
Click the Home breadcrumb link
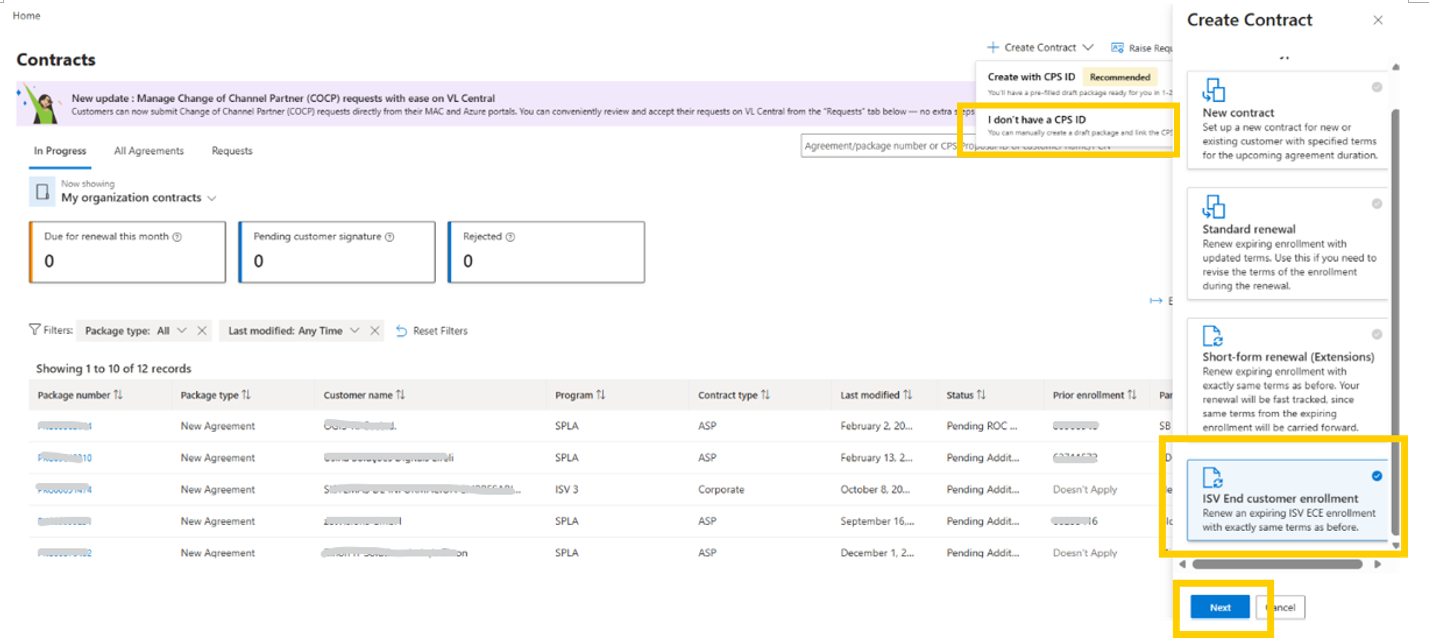(27, 16)
